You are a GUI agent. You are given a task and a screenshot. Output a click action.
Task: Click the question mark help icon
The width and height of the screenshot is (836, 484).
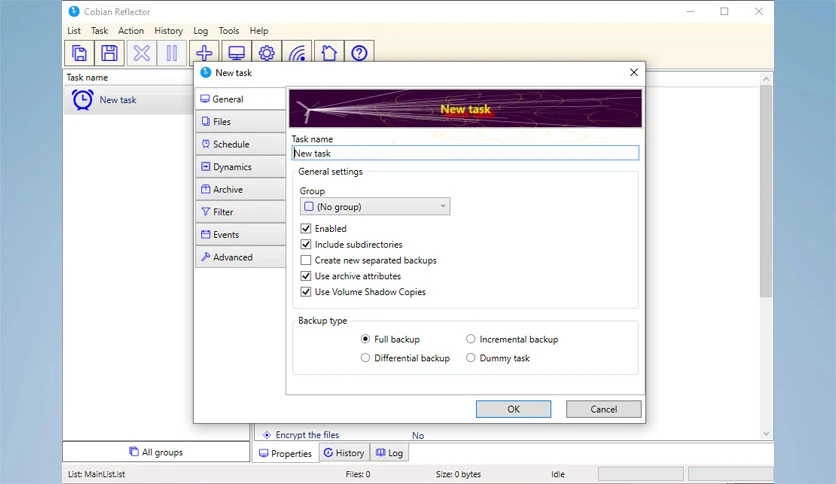tap(359, 53)
